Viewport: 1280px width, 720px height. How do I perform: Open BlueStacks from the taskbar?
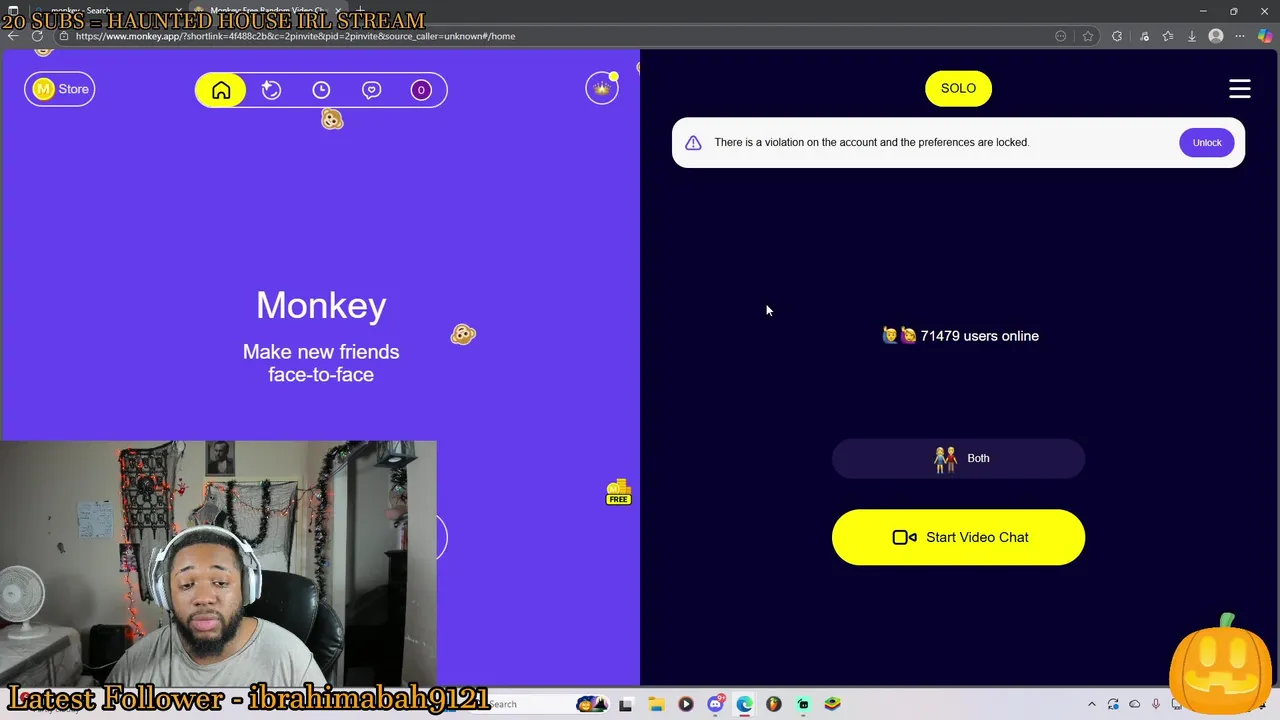pyautogui.click(x=833, y=704)
